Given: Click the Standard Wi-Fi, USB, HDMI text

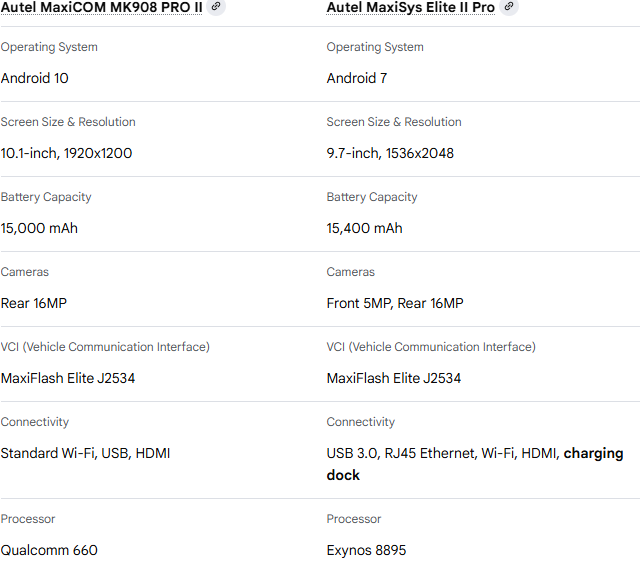Looking at the screenshot, I should coord(85,453).
